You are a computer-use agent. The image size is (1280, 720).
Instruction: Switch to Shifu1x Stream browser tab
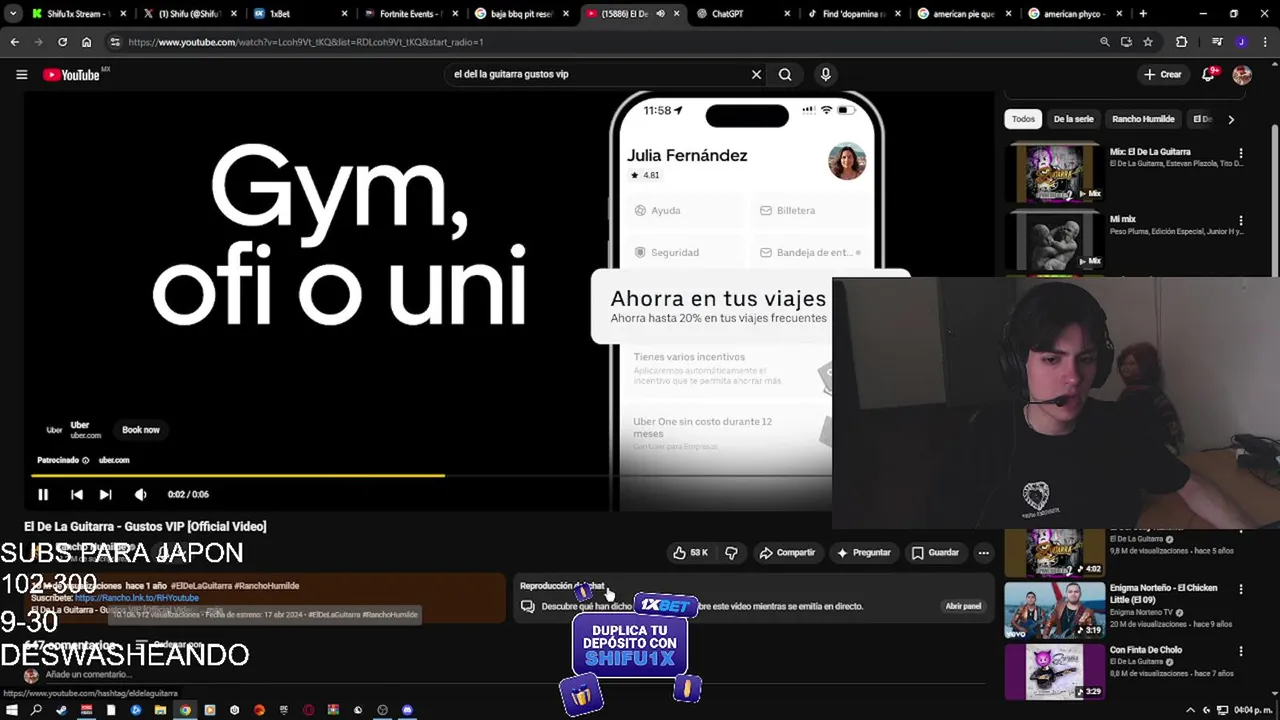point(77,14)
